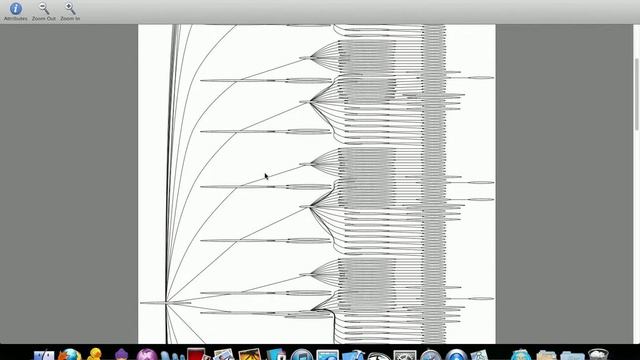This screenshot has width=640, height=360.
Task: Open the Adium duck Dock icon
Action: pyautogui.click(x=95, y=354)
